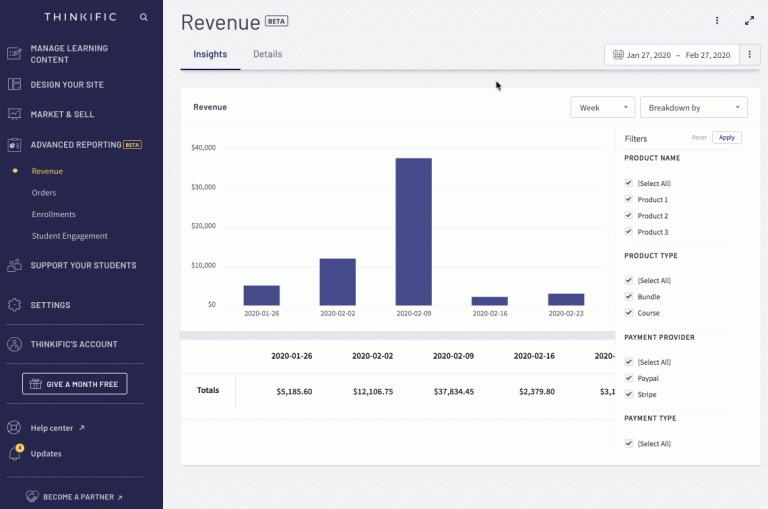The width and height of the screenshot is (768, 509).
Task: Click the Settings gear icon
Action: click(14, 305)
